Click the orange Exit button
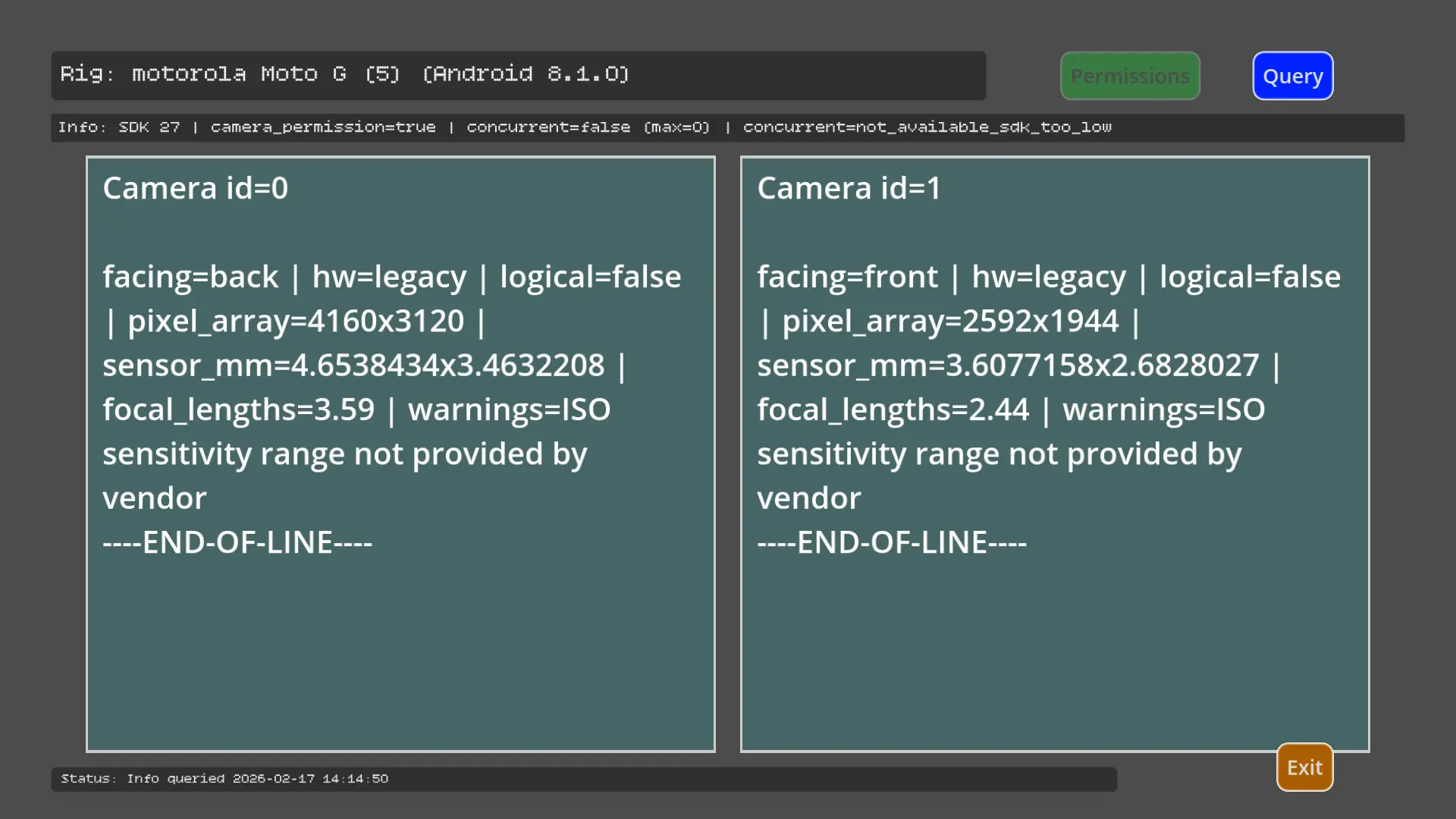 tap(1304, 767)
